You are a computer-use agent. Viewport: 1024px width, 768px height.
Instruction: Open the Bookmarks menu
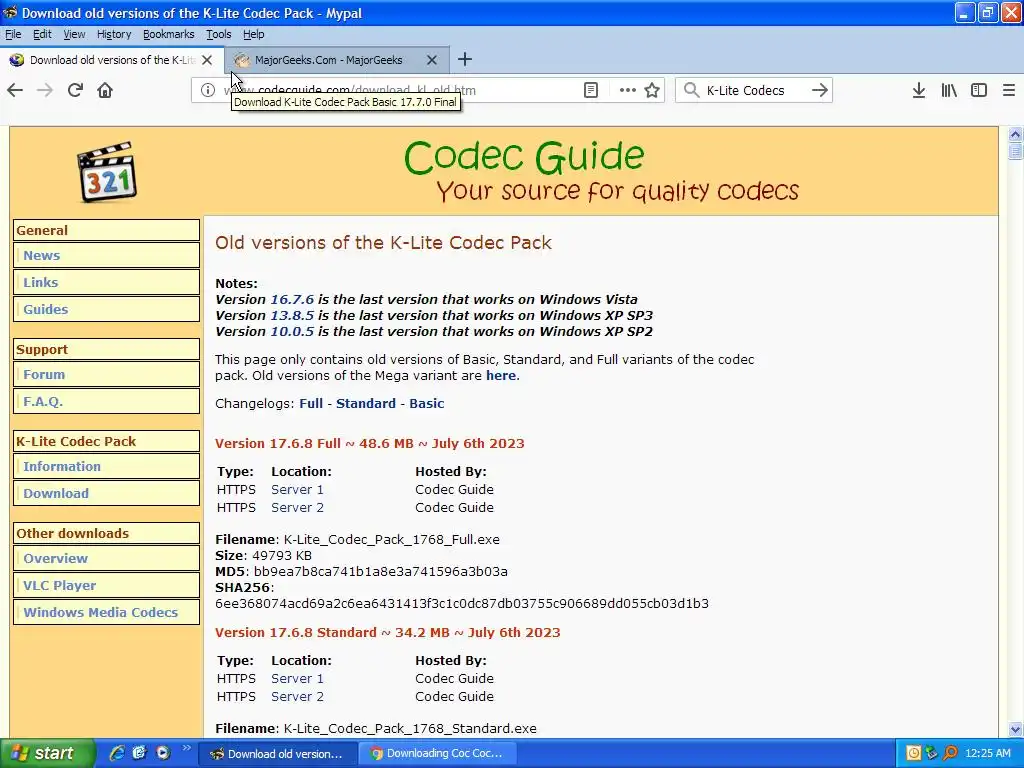coord(168,34)
